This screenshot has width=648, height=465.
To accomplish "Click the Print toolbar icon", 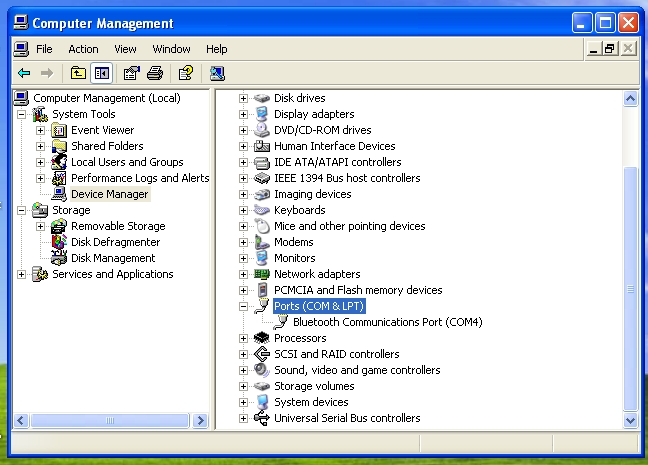I will pyautogui.click(x=155, y=73).
